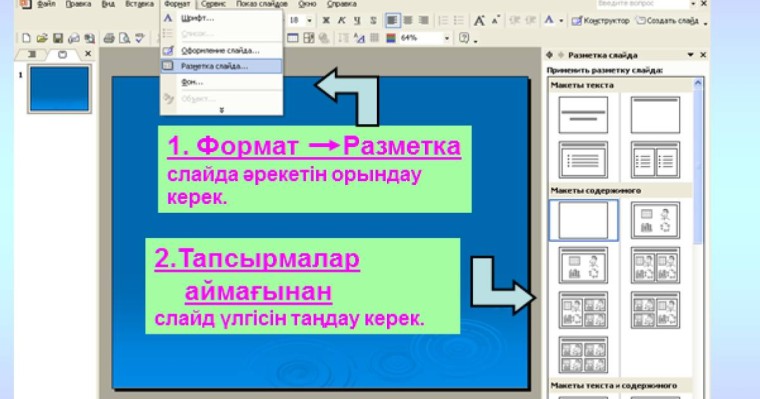The height and width of the screenshot is (399, 760).
Task: Select the single Content layout thumbnail
Action: [655, 221]
